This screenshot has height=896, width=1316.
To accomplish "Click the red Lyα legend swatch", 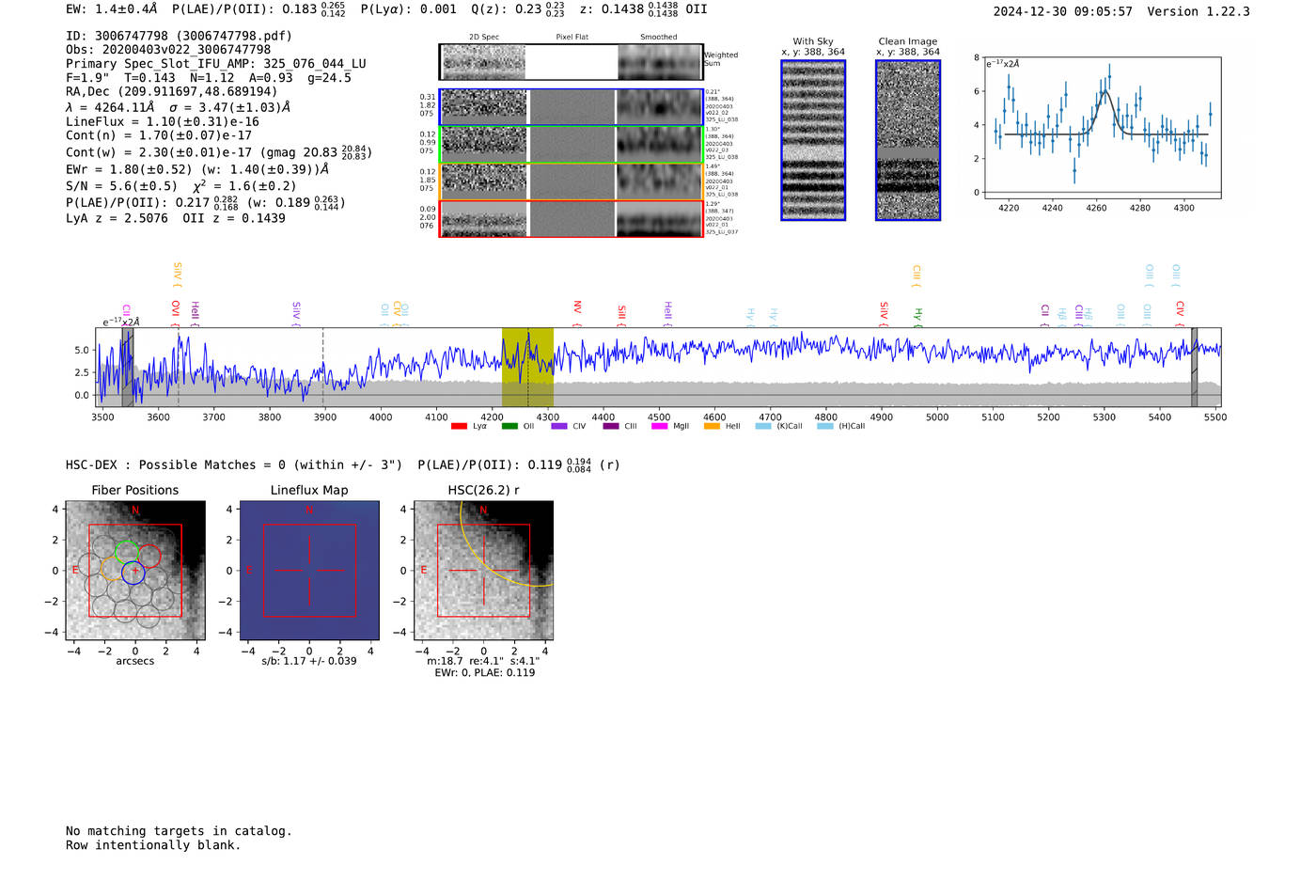I will [459, 426].
